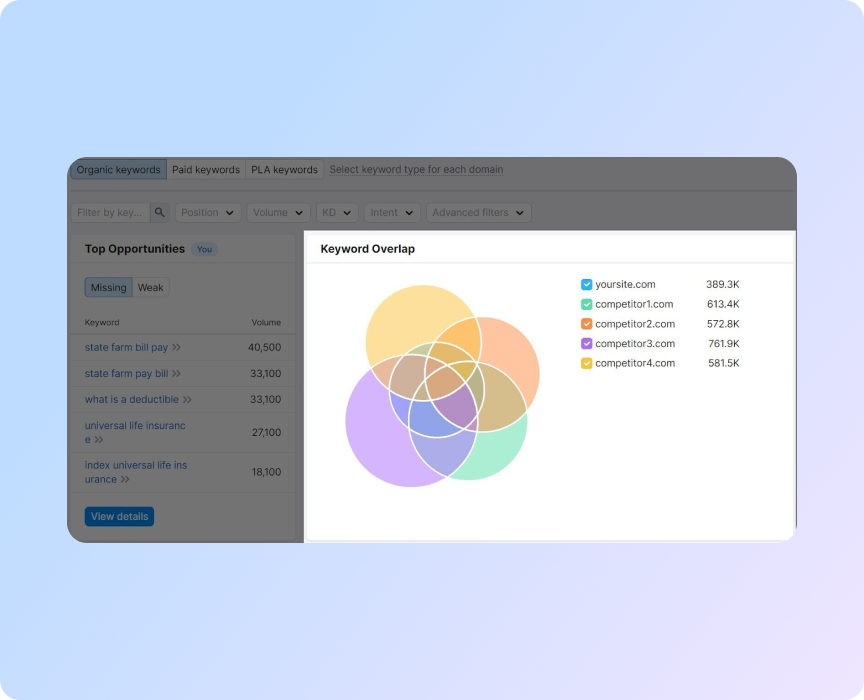Image resolution: width=864 pixels, height=700 pixels.
Task: Expand the Volume filter dropdown
Action: [x=278, y=213]
